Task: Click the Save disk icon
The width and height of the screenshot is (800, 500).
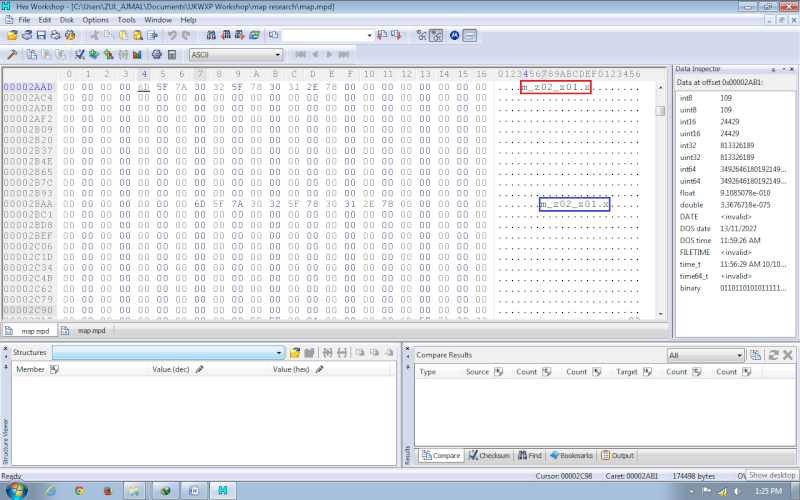Action: (41, 35)
